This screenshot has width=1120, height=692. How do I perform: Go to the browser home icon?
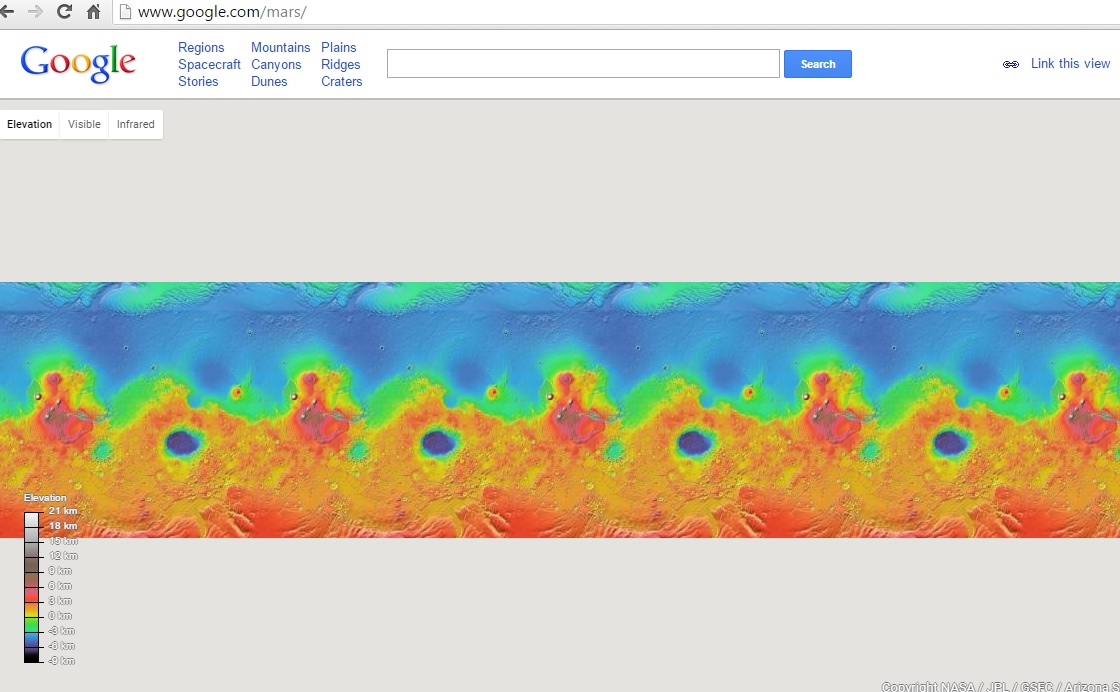[93, 12]
